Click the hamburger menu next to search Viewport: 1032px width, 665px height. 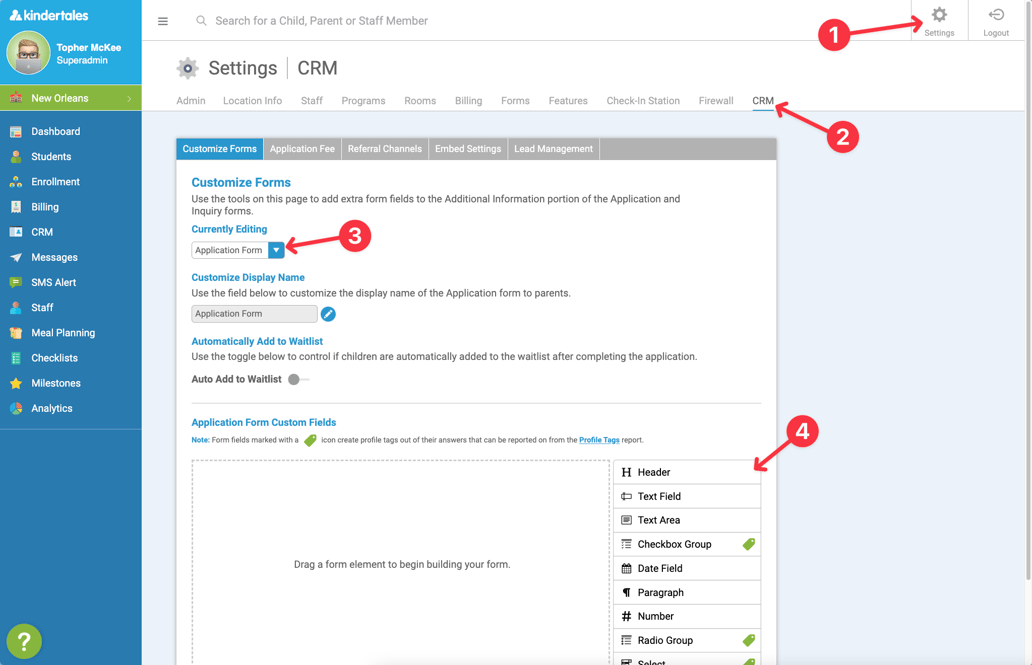click(162, 20)
